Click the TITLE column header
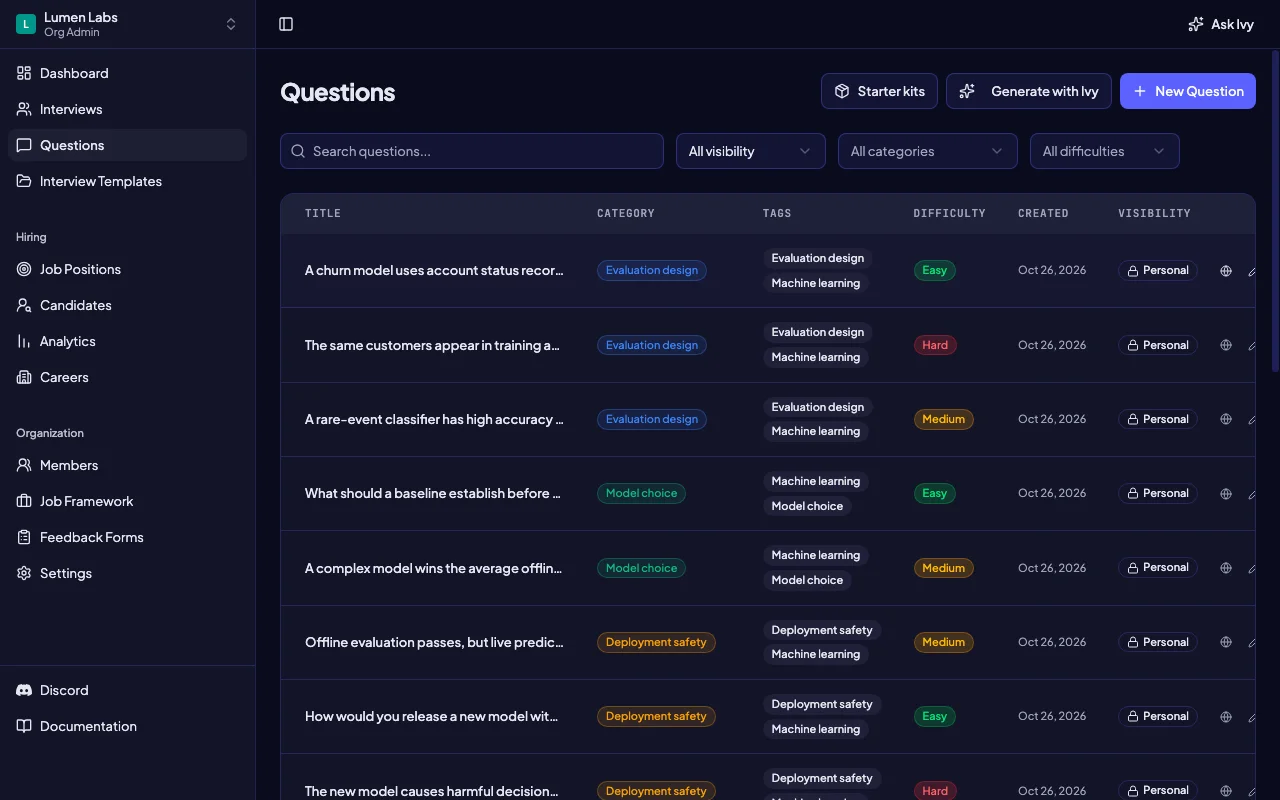 click(x=323, y=213)
